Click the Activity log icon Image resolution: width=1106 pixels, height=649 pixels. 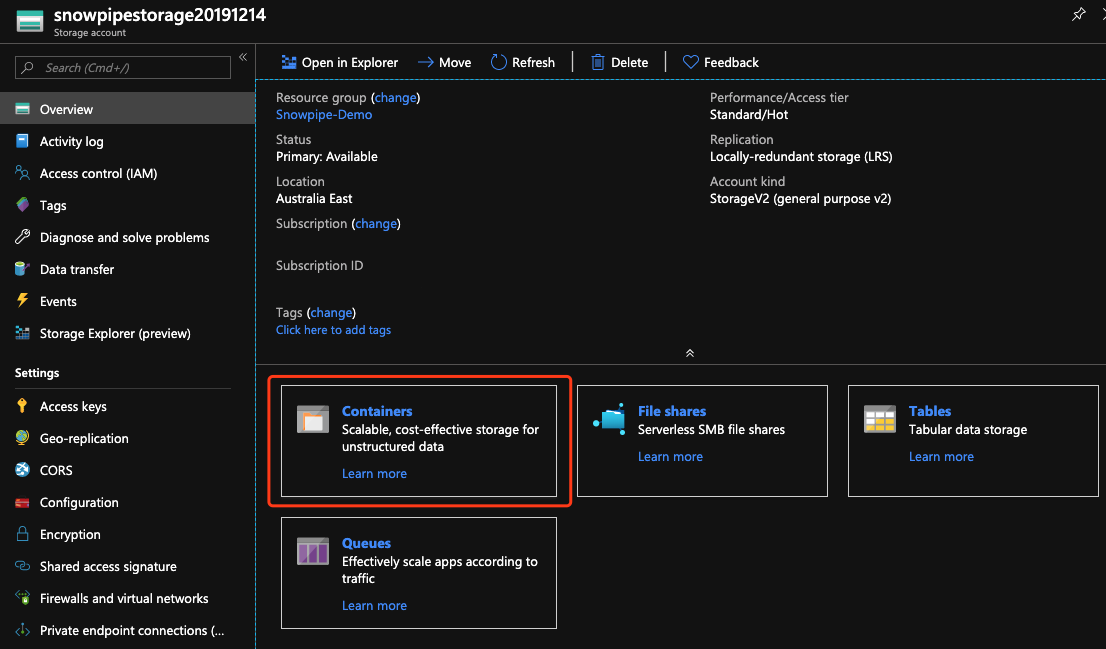coord(23,141)
